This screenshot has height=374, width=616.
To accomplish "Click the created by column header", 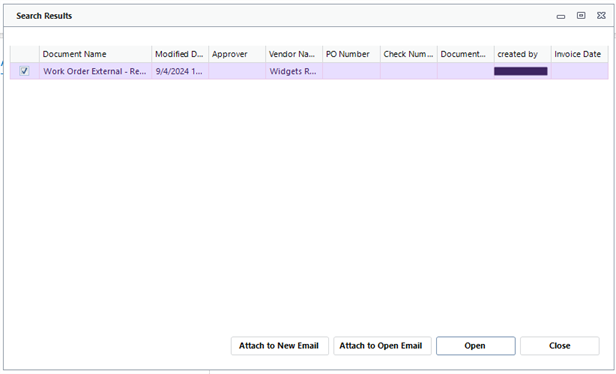I will [522, 54].
